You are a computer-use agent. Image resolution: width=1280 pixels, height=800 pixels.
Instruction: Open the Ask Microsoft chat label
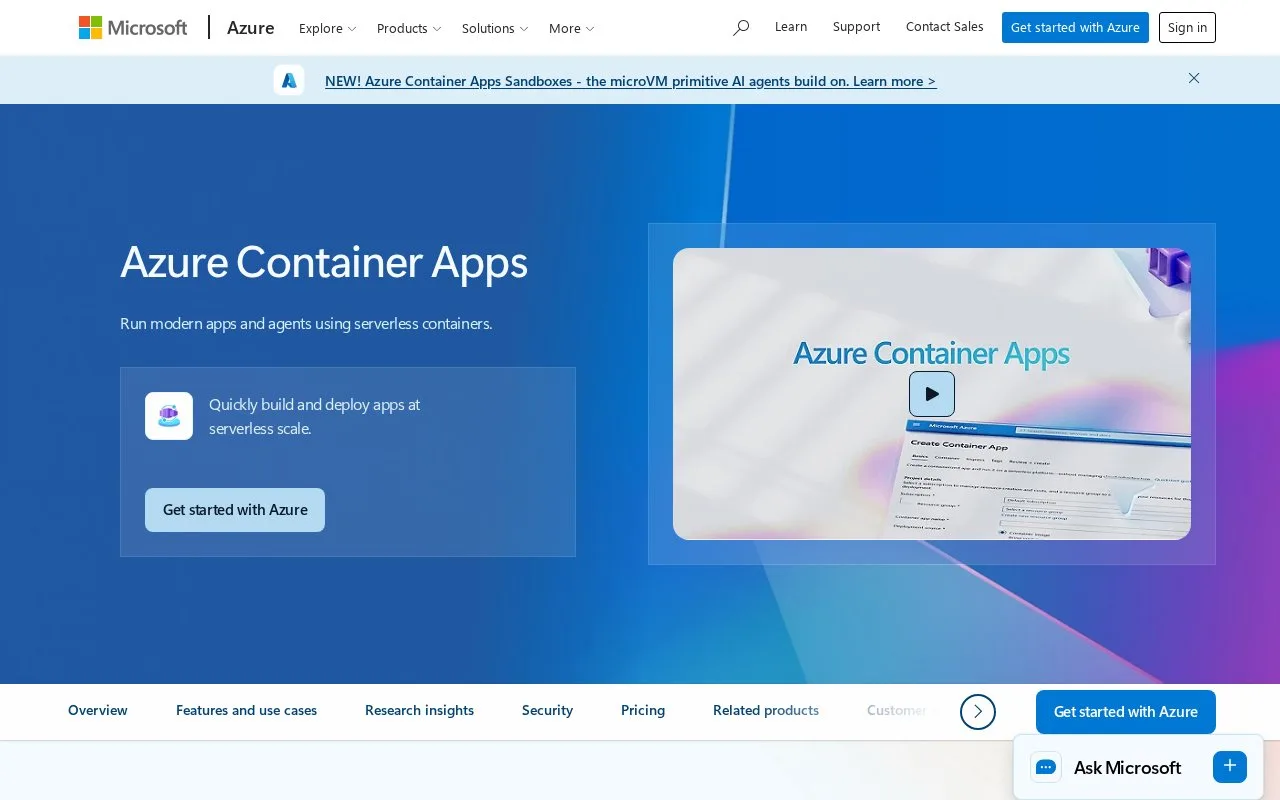coord(1127,768)
